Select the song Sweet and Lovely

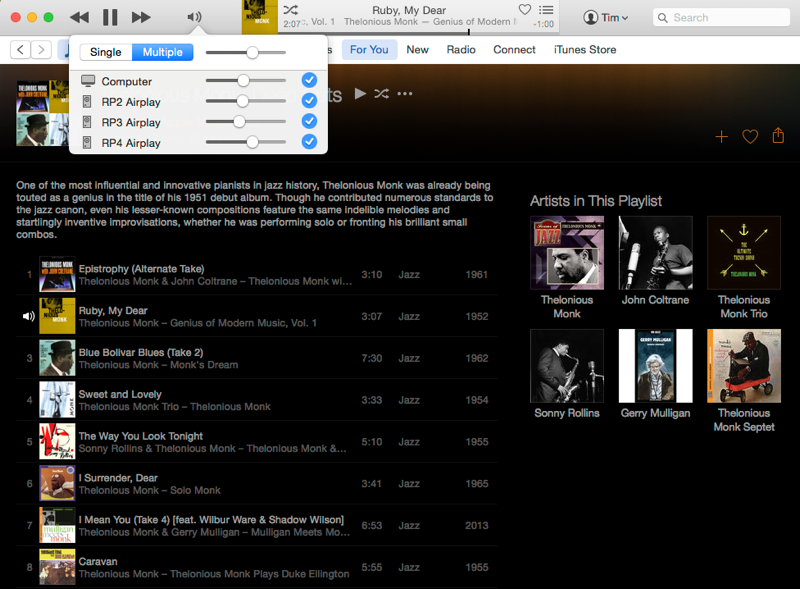(x=257, y=400)
